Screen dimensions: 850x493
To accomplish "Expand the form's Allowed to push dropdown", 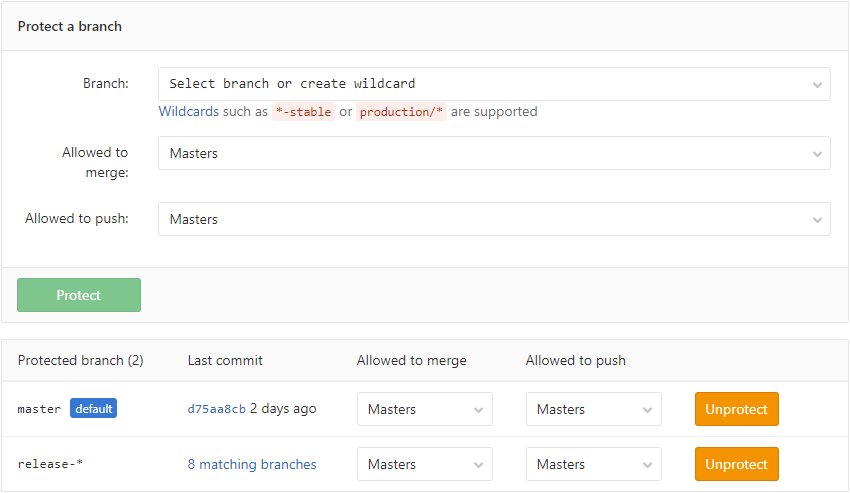I will 494,219.
